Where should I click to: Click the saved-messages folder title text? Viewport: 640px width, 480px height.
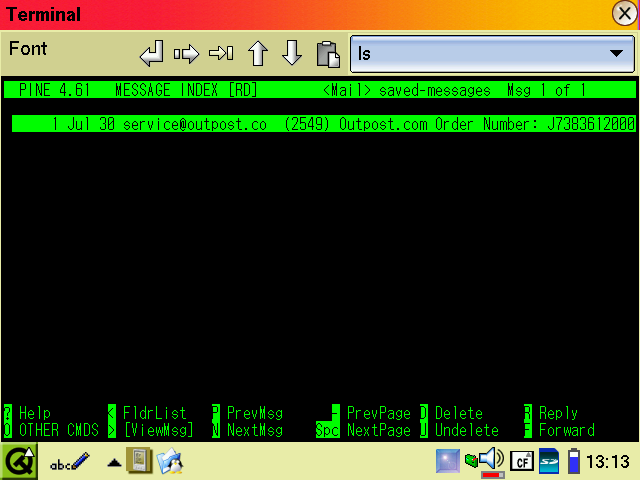tap(434, 90)
